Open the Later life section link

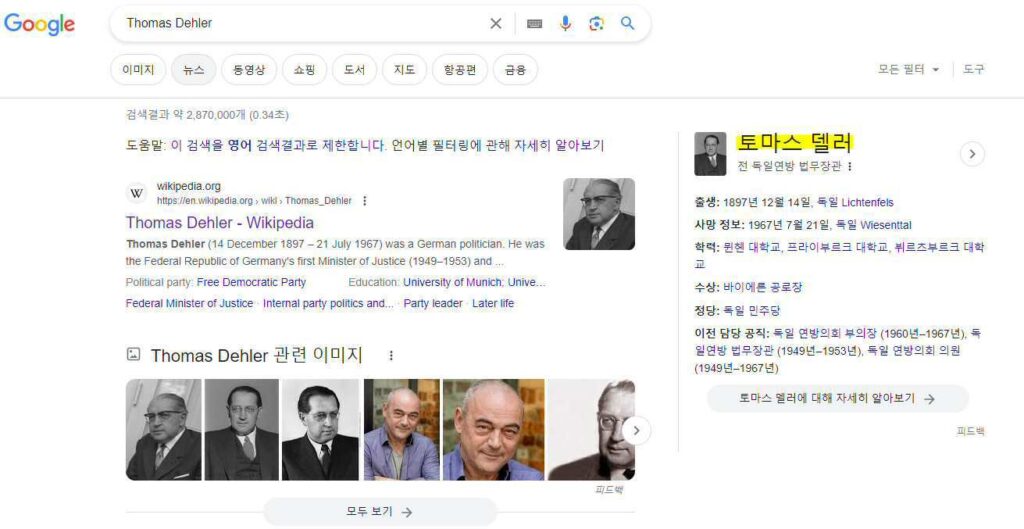[x=493, y=303]
